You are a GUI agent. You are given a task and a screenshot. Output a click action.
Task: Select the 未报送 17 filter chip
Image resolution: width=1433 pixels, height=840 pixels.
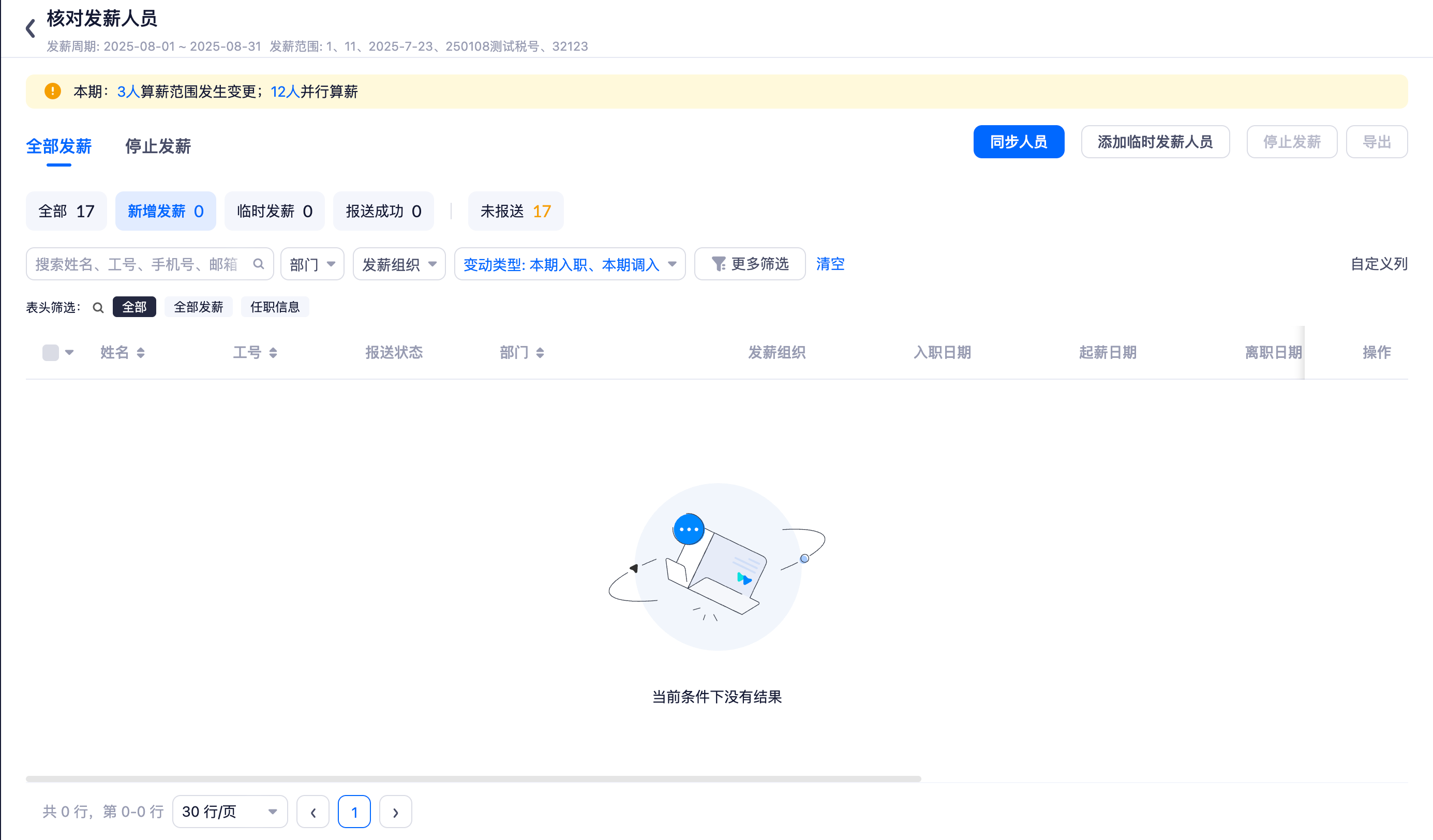[516, 211]
